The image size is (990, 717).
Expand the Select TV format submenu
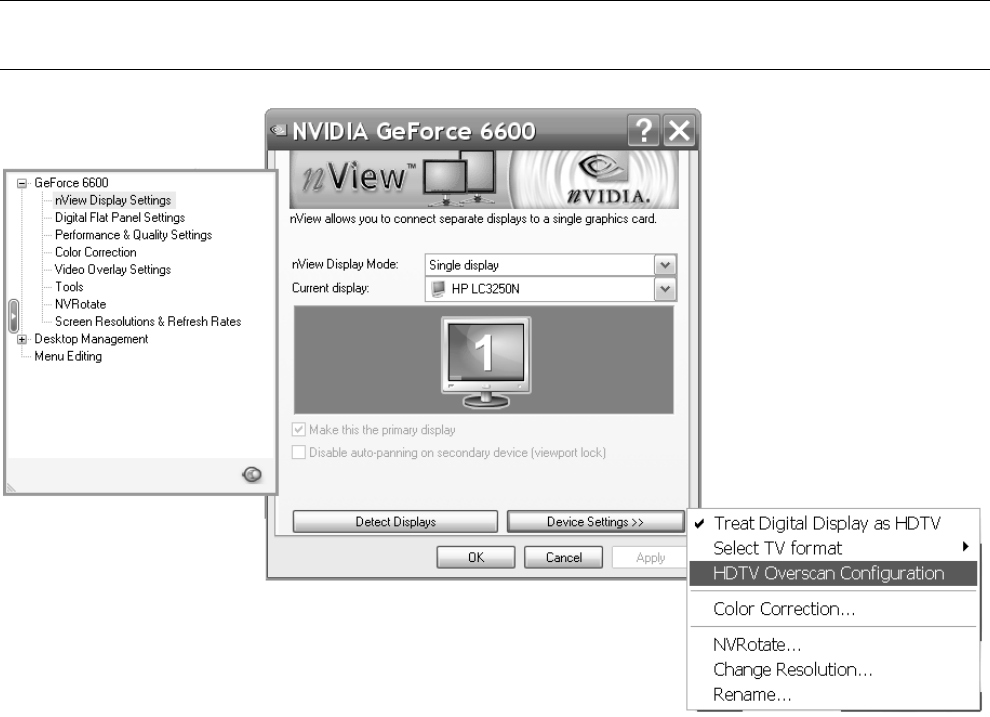pos(833,548)
